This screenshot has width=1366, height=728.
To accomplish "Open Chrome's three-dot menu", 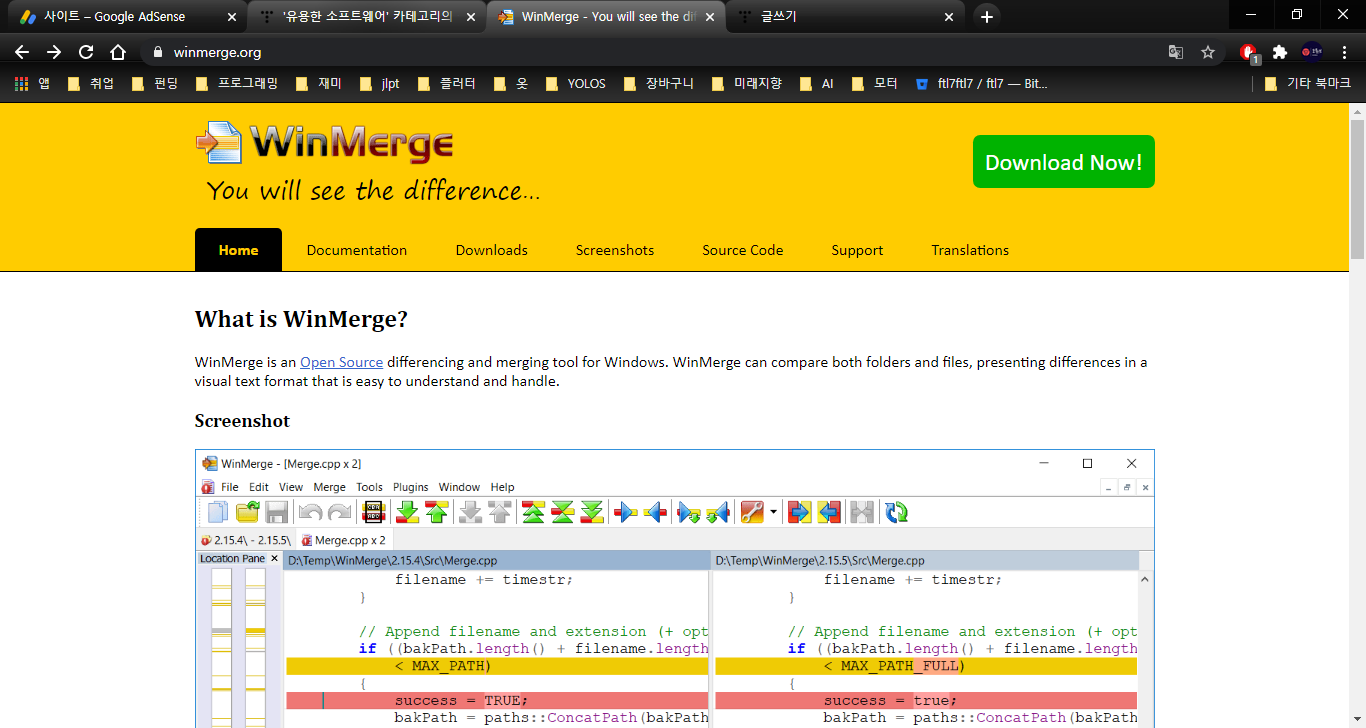I will tap(1344, 52).
